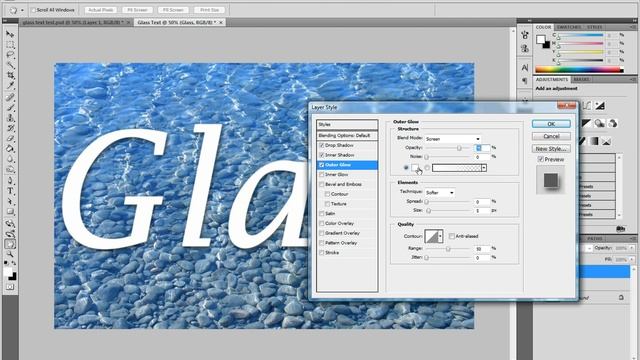This screenshot has width=640, height=360.
Task: Choose the gradient glow radio button
Action: (427, 168)
